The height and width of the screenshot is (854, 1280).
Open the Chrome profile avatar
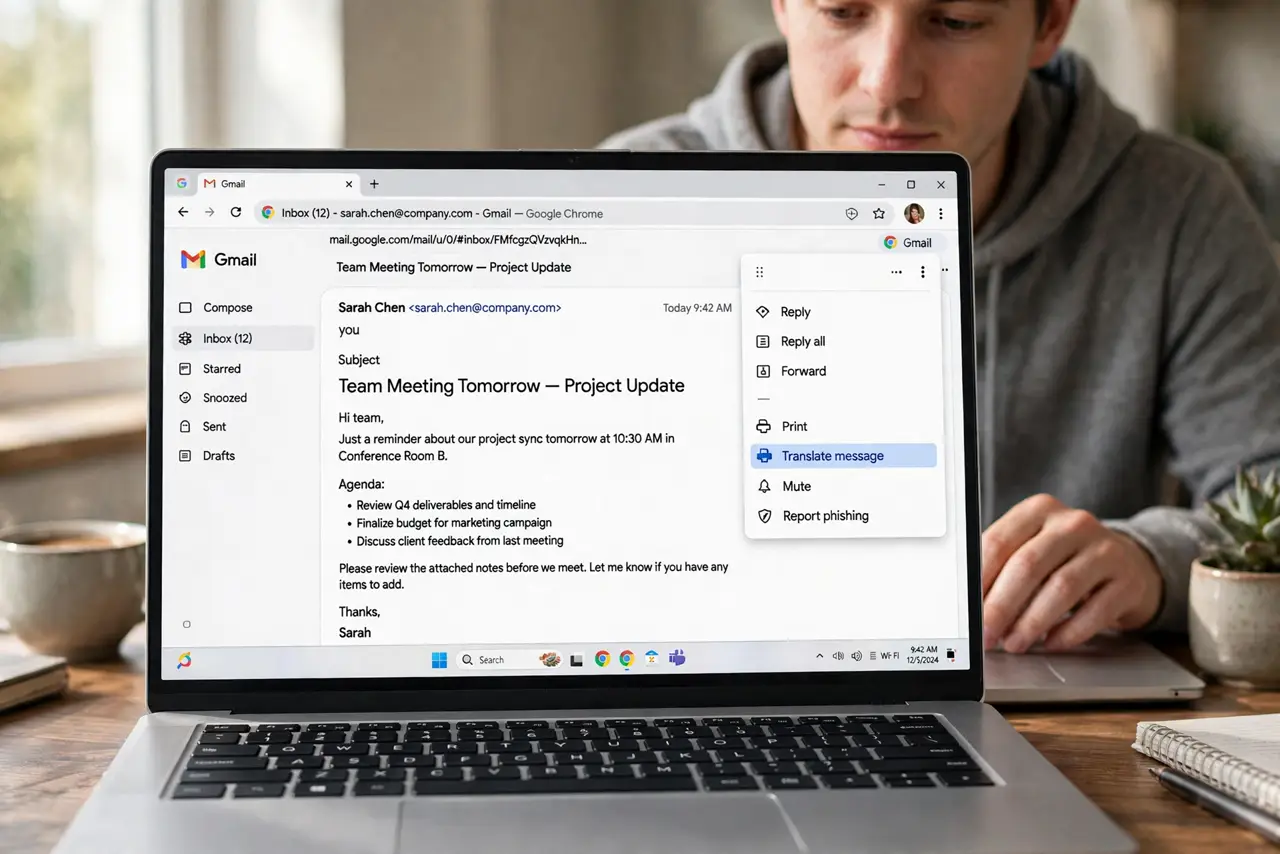click(x=913, y=213)
